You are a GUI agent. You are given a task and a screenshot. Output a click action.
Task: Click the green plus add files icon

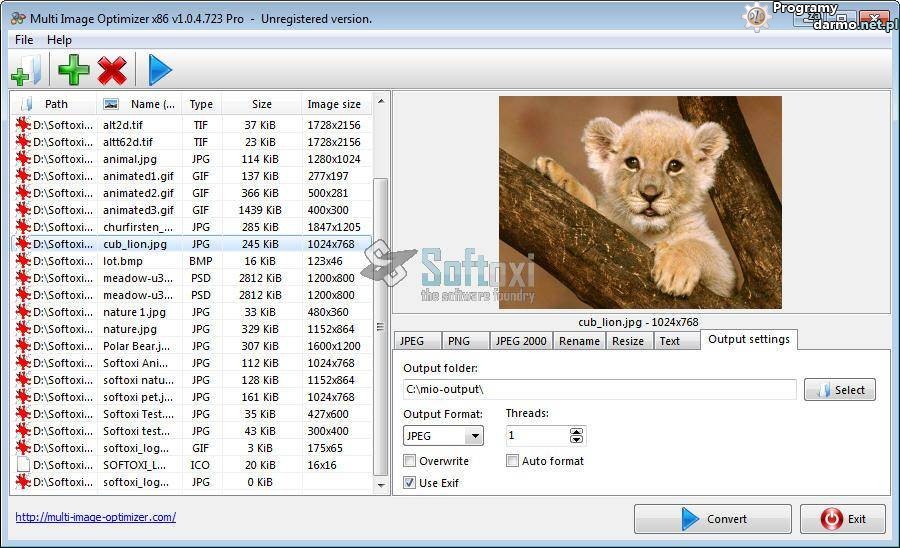73,70
